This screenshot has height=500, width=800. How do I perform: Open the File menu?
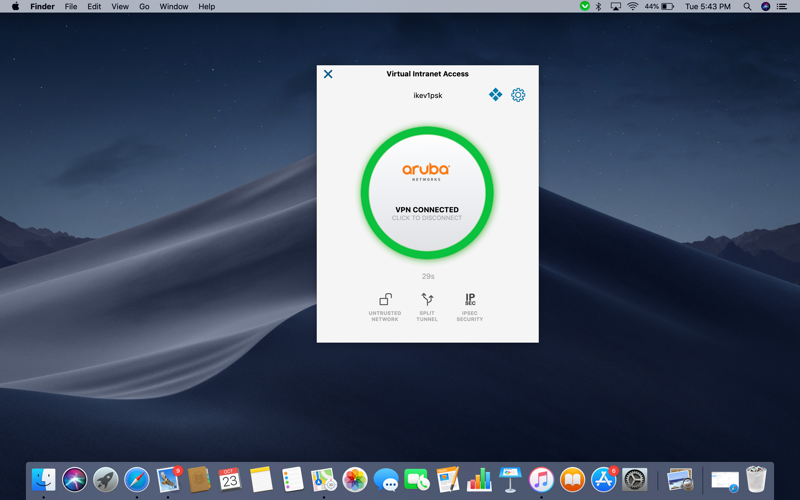[x=71, y=6]
